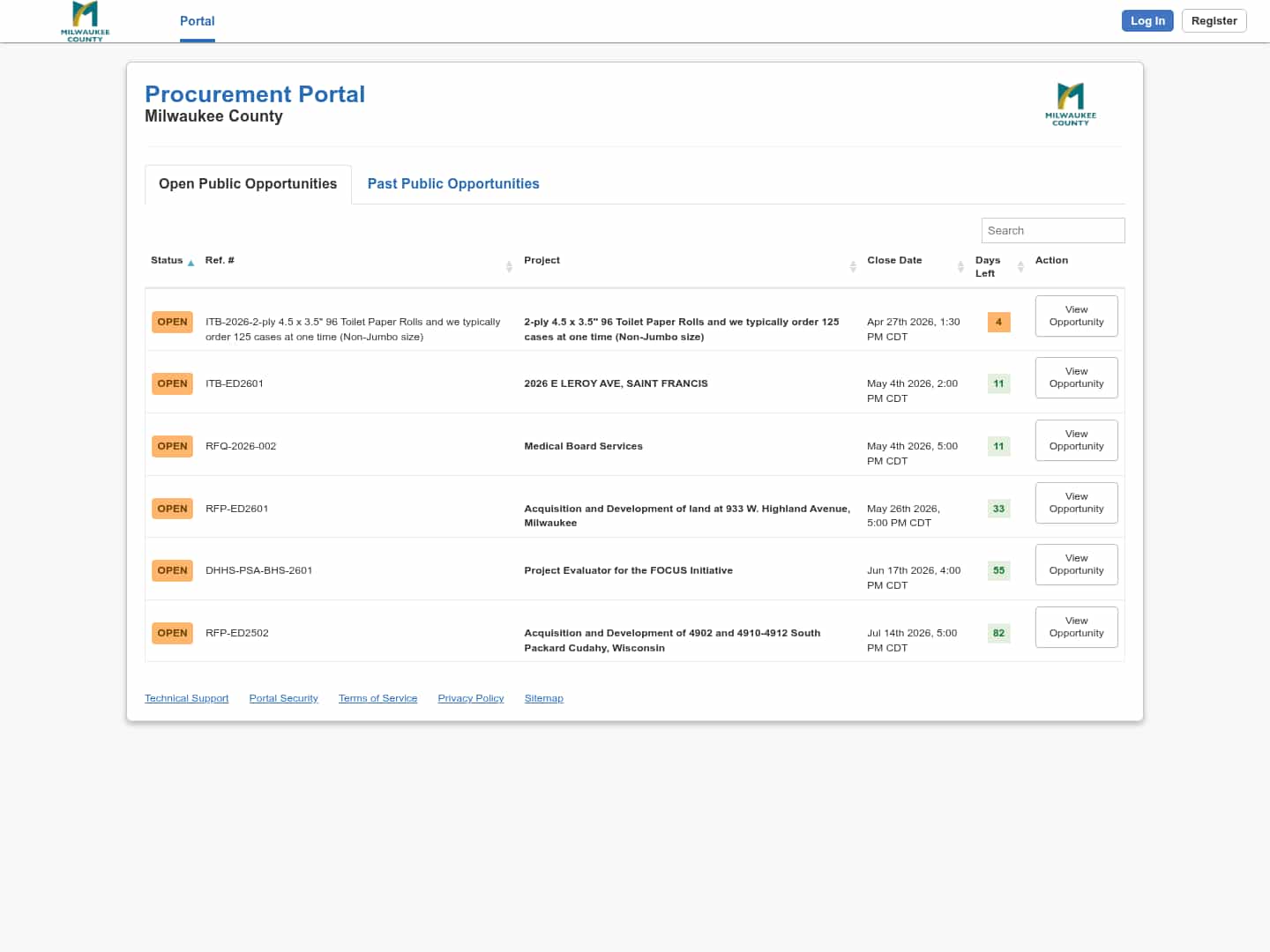View Opportunity for Toilet Paper Rolls bid
This screenshot has height=952, width=1270.
pyautogui.click(x=1076, y=316)
